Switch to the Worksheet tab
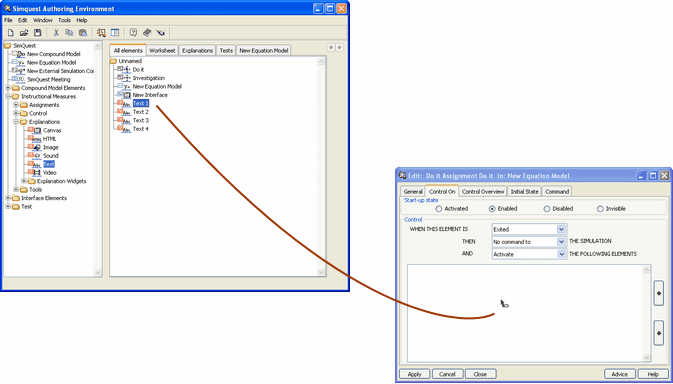Screen dimensions: 673x384 [x=162, y=51]
